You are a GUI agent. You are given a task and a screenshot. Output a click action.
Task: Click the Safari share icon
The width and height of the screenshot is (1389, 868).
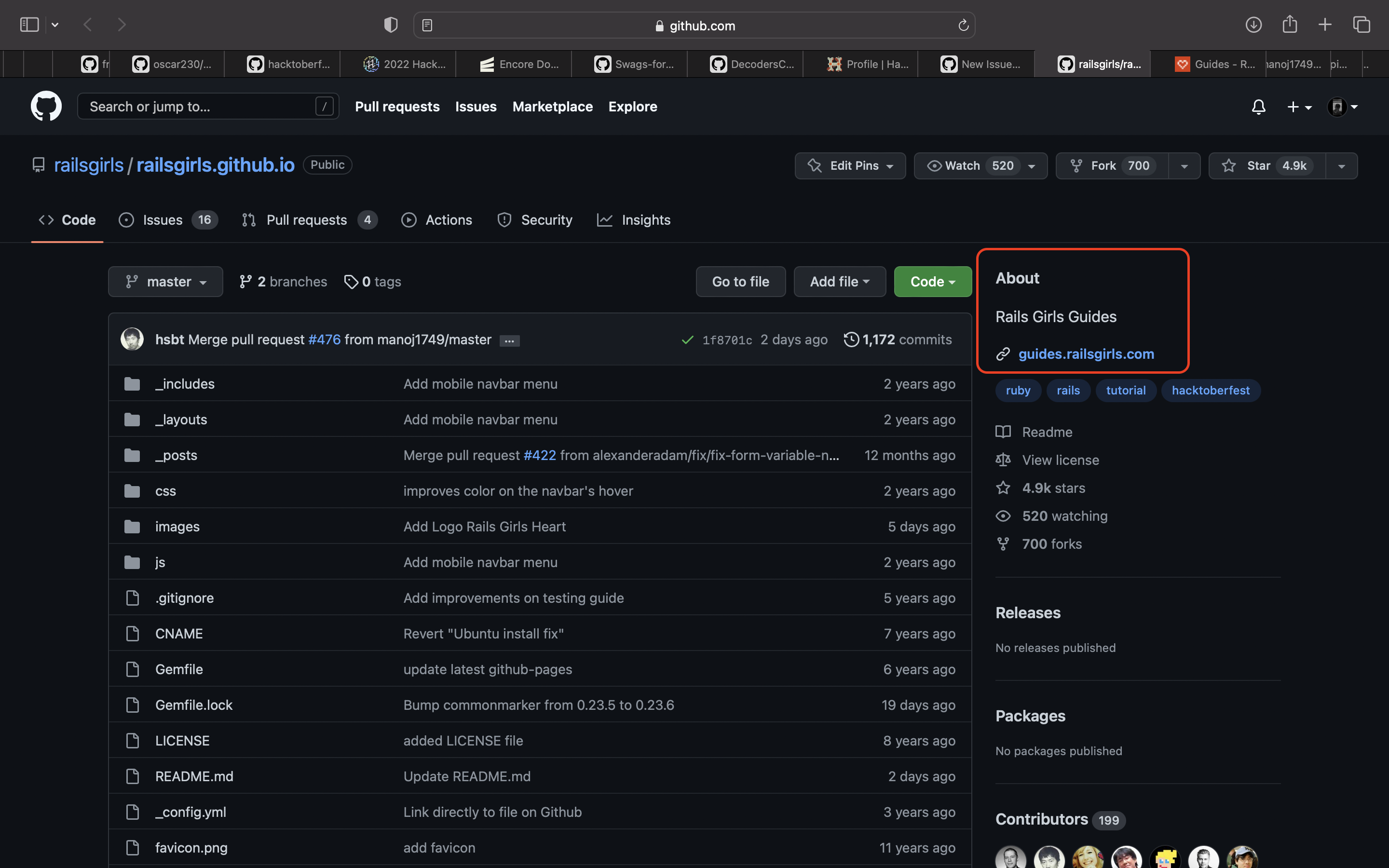click(x=1289, y=25)
